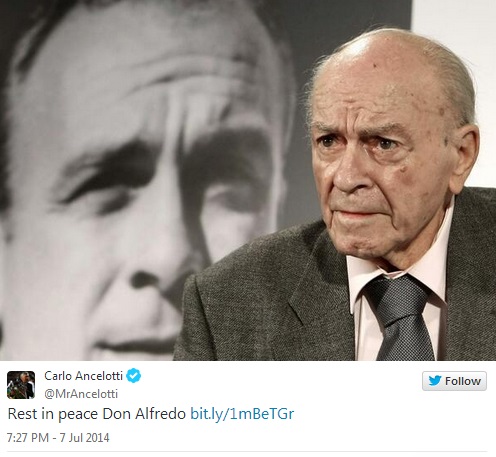Select the tweet text Rest in peace
The image size is (496, 457).
(x=53, y=414)
